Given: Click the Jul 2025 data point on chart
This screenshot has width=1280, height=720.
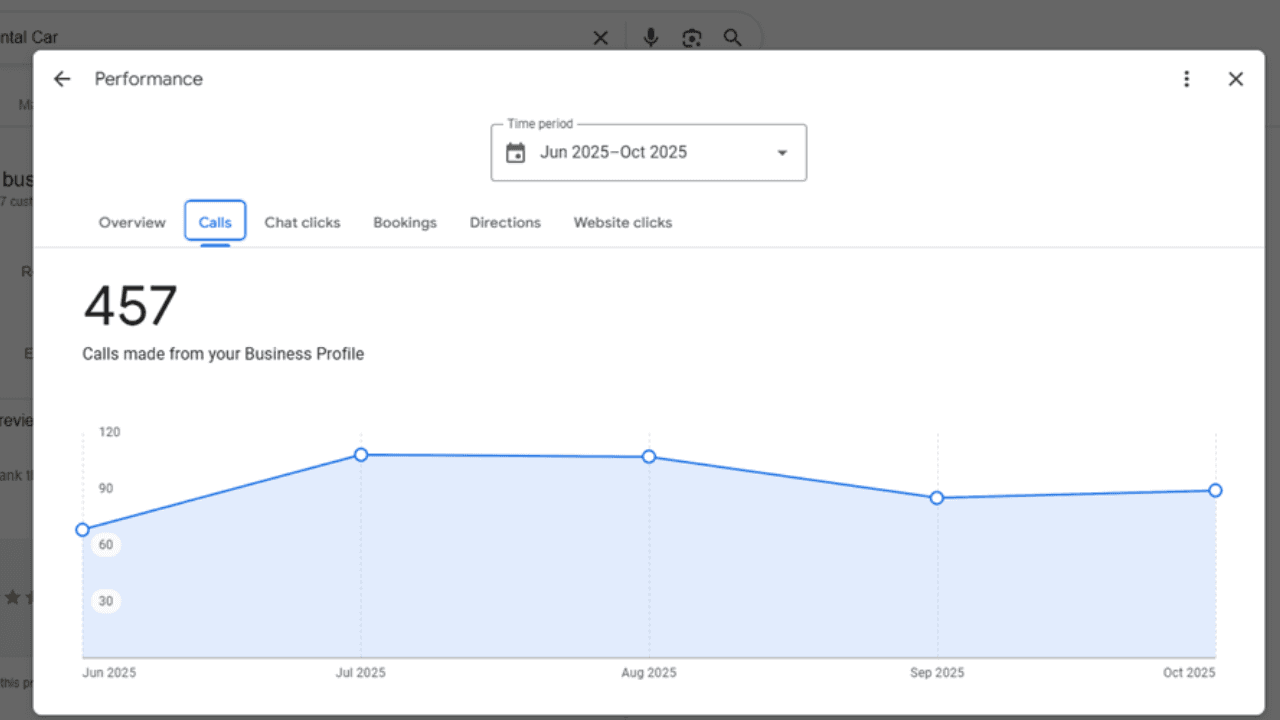Looking at the screenshot, I should tap(360, 455).
